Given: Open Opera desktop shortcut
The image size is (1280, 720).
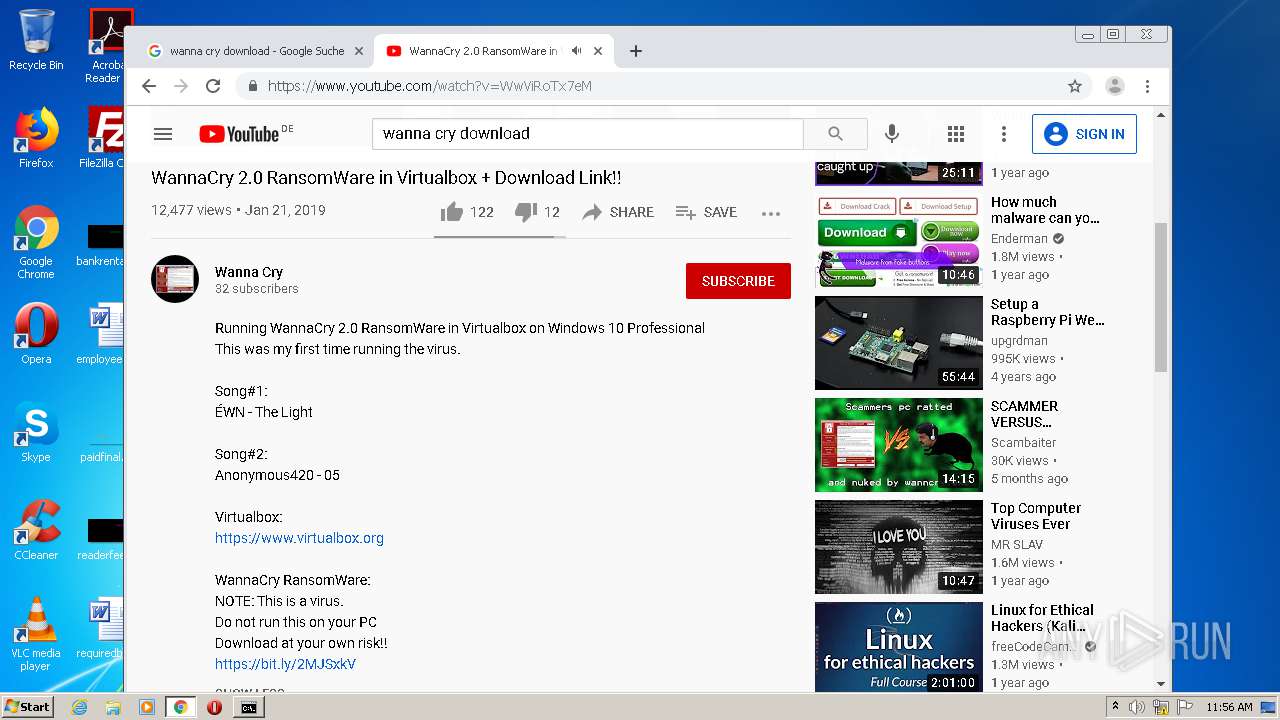Looking at the screenshot, I should click(36, 334).
